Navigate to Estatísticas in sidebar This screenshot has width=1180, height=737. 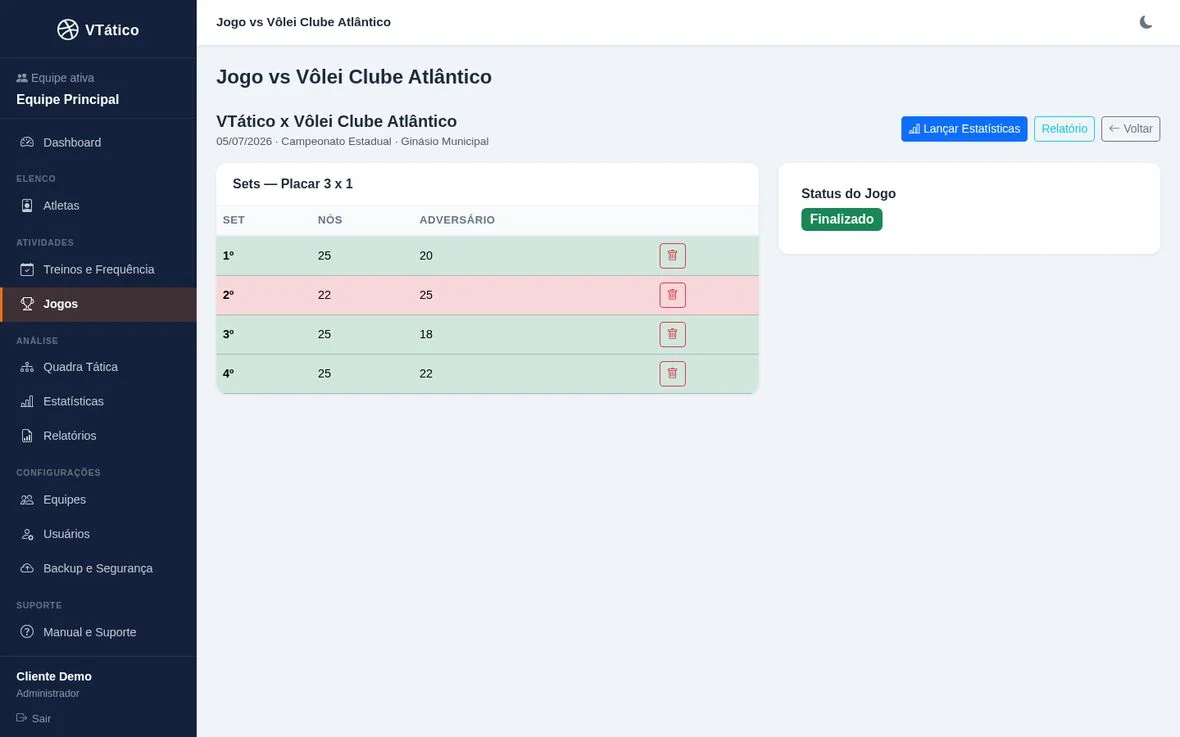click(x=99, y=401)
